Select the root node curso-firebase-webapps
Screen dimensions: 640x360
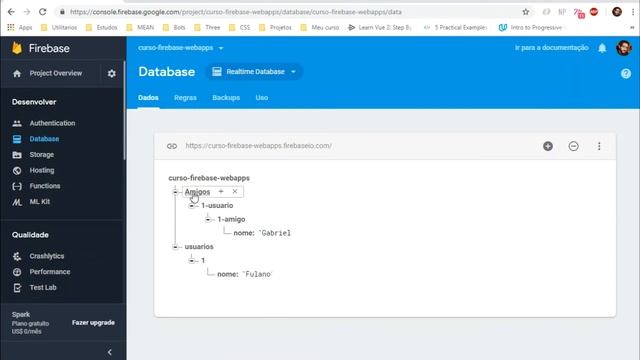coord(209,178)
